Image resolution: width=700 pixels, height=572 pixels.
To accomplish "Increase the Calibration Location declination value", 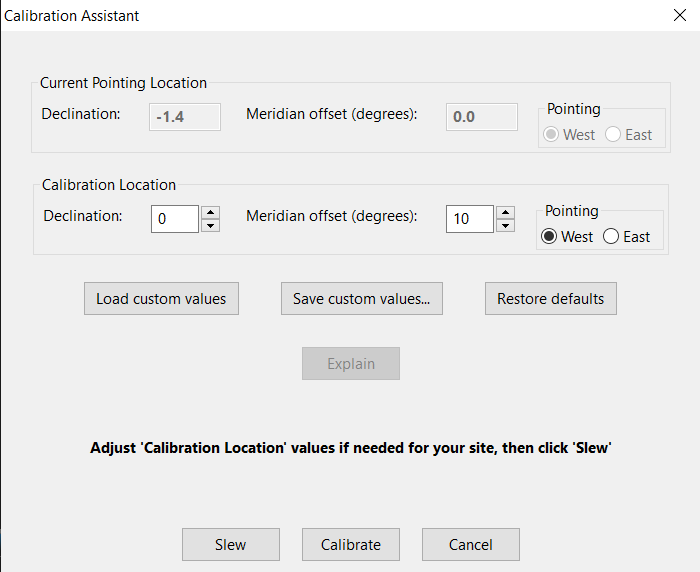I will (x=210, y=213).
